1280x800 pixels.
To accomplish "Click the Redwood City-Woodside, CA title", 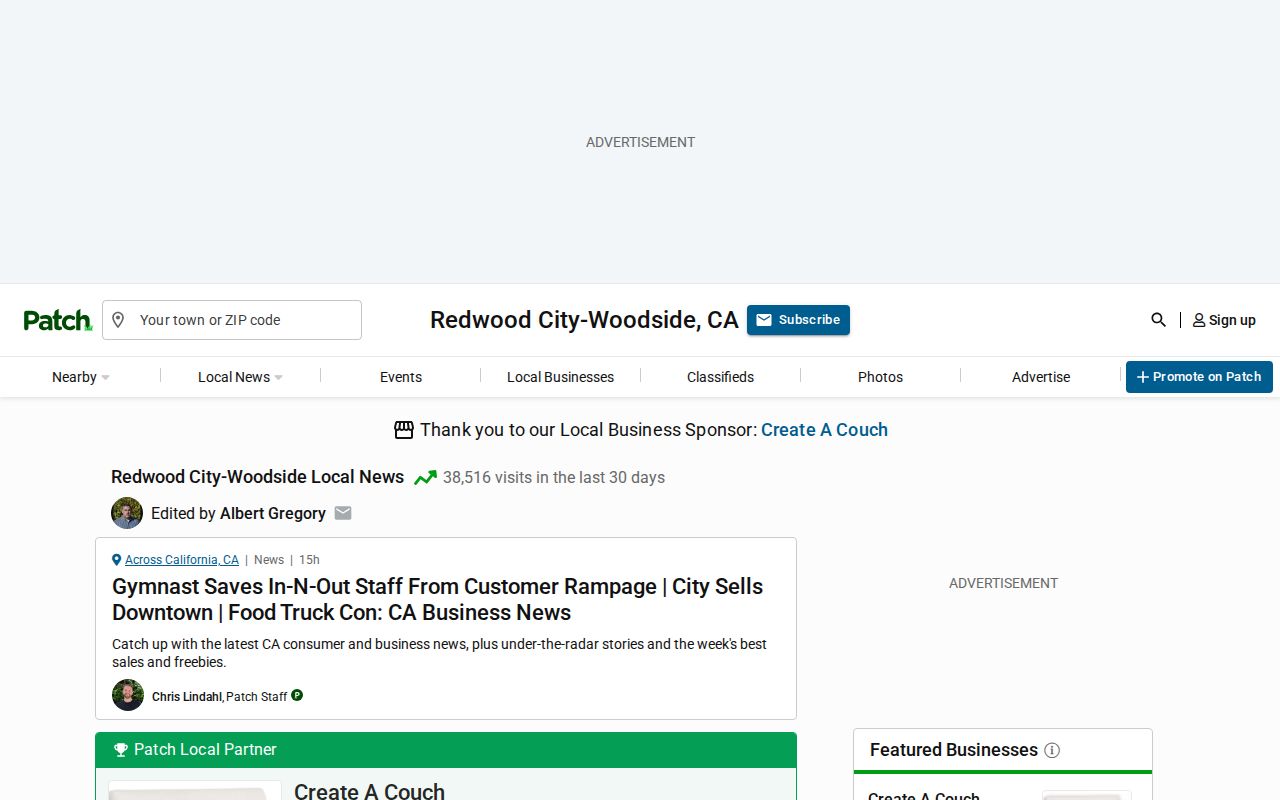I will pyautogui.click(x=584, y=320).
